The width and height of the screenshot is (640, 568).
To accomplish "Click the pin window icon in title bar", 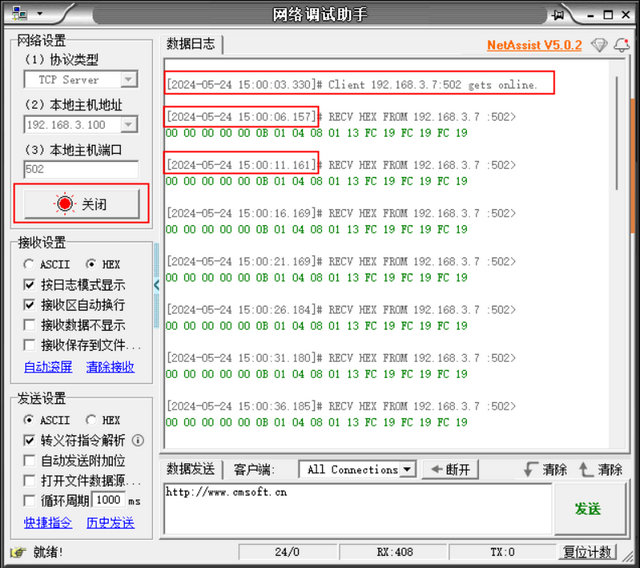I will pos(563,14).
